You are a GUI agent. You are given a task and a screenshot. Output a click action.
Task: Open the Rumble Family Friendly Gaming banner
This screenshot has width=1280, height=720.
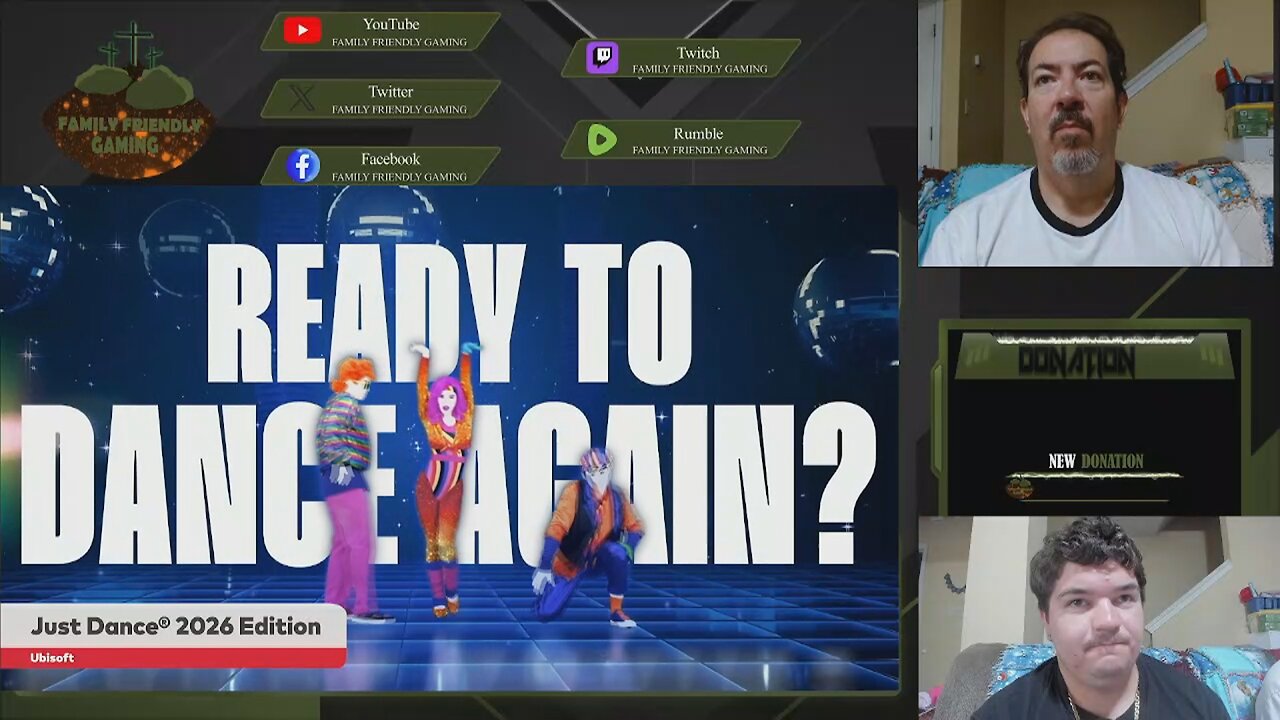(x=680, y=139)
